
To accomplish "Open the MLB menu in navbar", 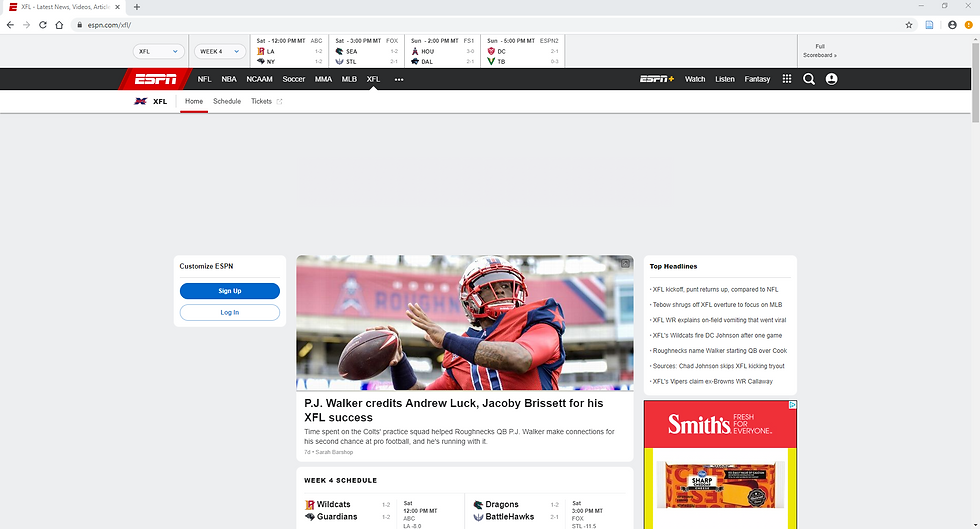I will point(349,79).
